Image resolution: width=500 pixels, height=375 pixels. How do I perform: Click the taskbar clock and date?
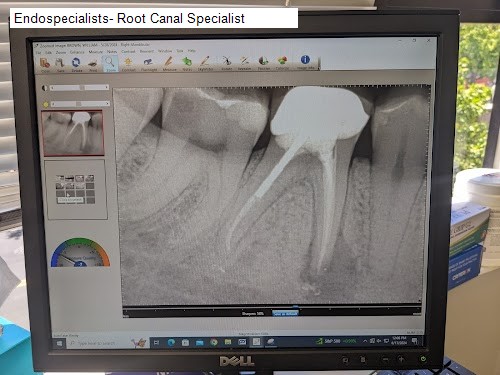398,340
